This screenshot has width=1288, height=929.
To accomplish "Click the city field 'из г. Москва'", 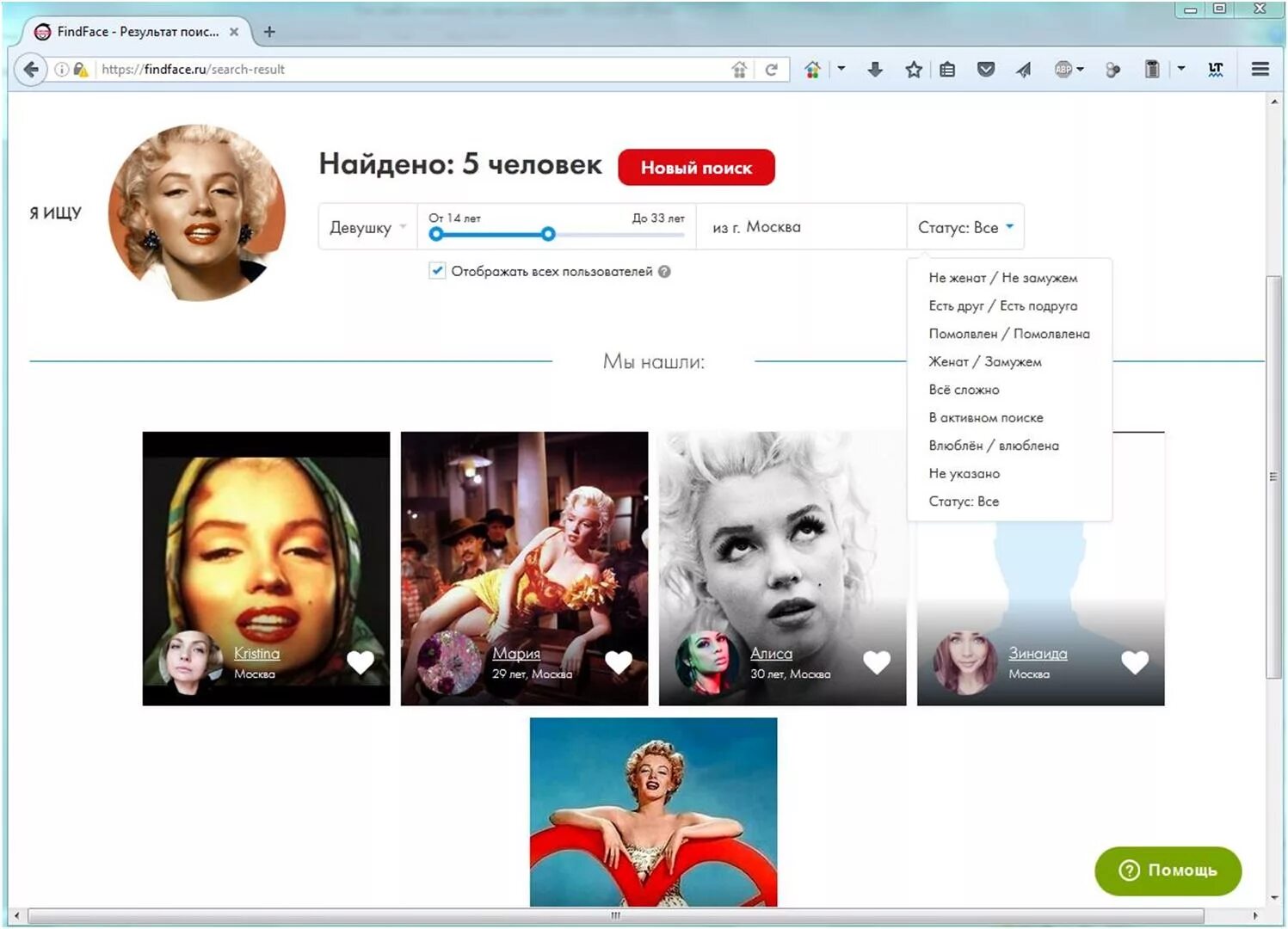I will coord(801,227).
